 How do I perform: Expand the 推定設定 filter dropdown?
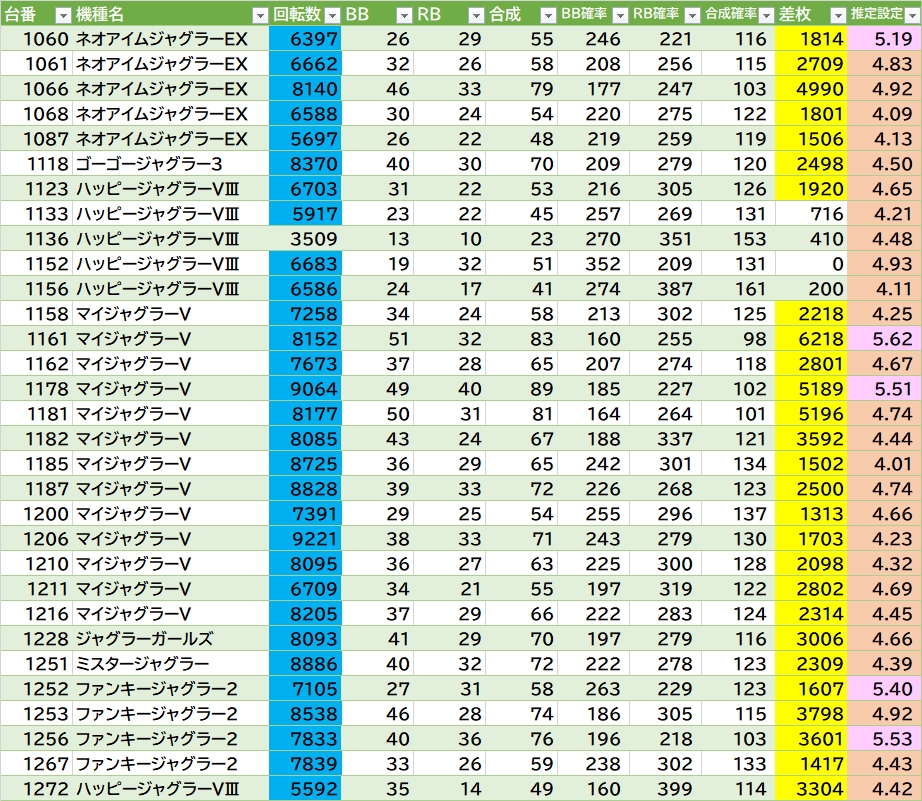click(910, 15)
